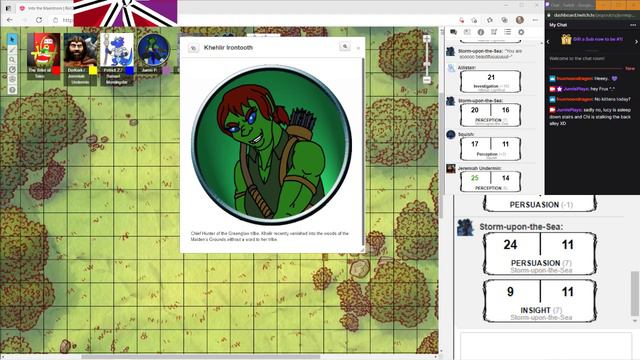Image resolution: width=640 pixels, height=360 pixels.
Task: Activate the magnifier Zoom tool
Action: 12,60
